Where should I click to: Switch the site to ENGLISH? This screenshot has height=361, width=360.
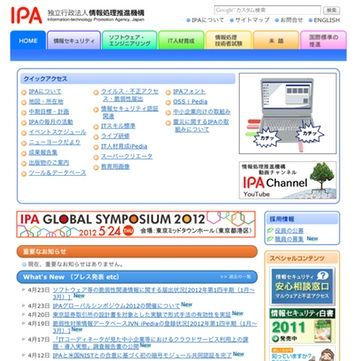[x=327, y=20]
